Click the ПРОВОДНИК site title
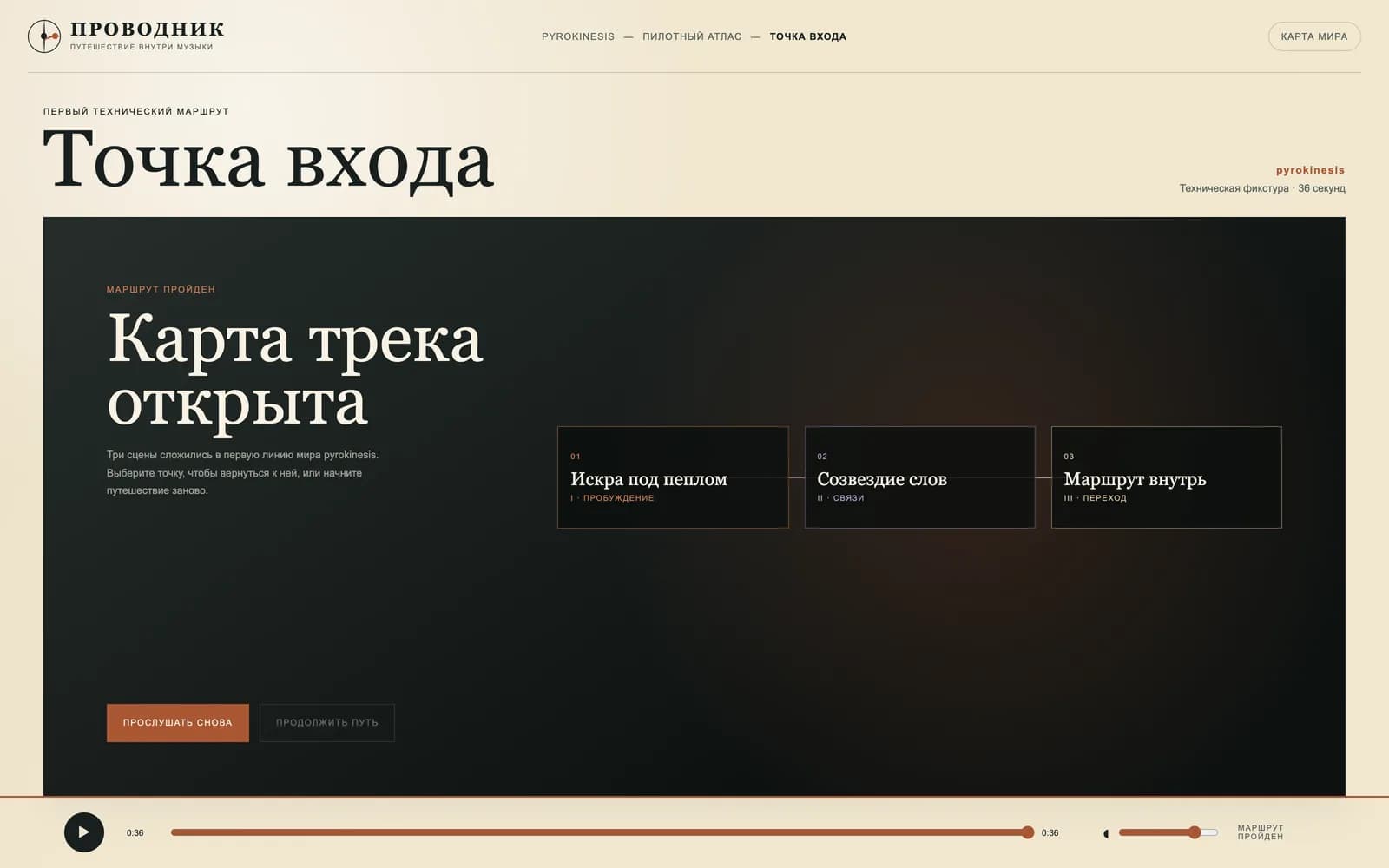The height and width of the screenshot is (868, 1389). pos(148,30)
